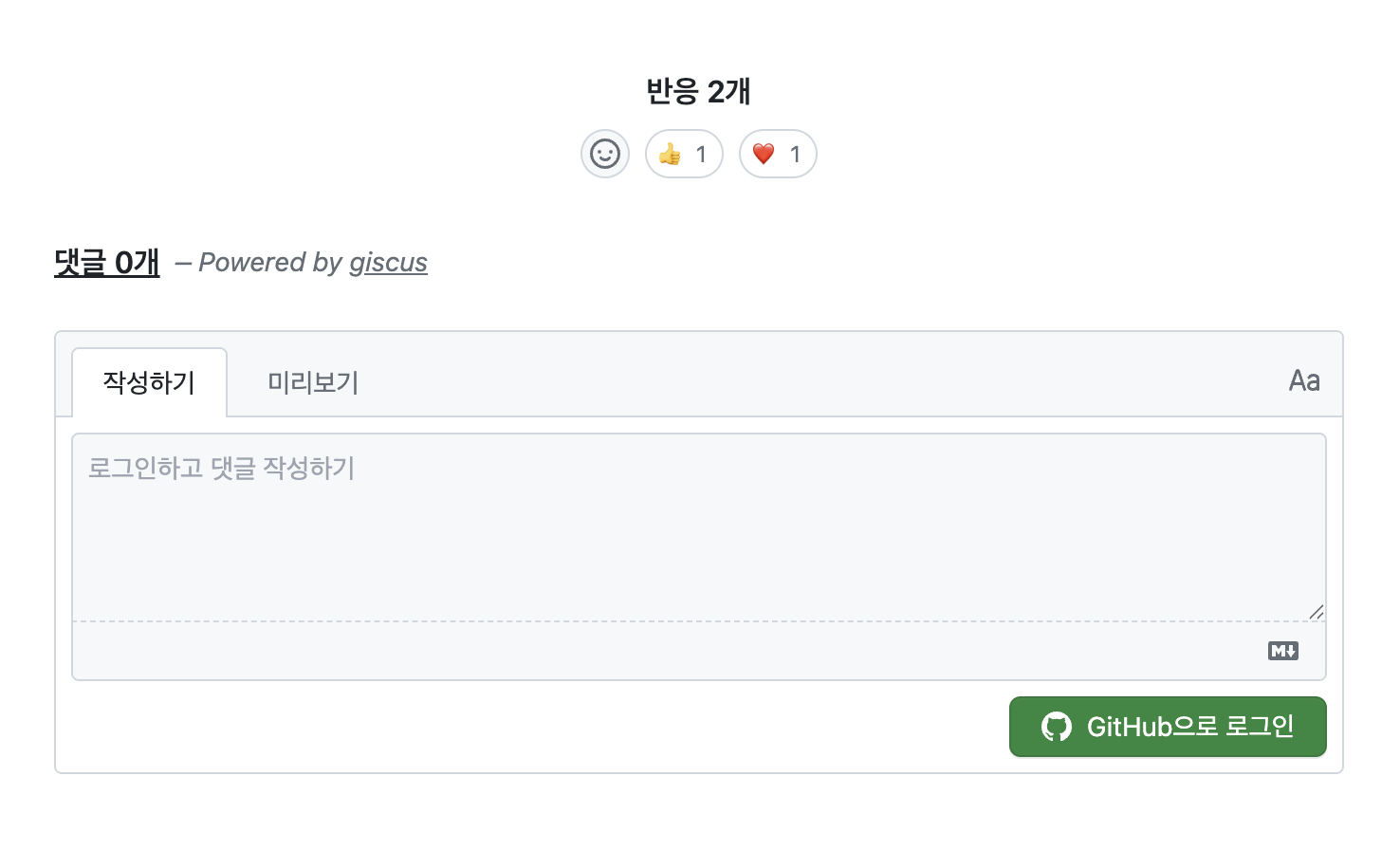Open the 댓글 0개 link
Screen dimensions: 1400x850
pos(107,262)
